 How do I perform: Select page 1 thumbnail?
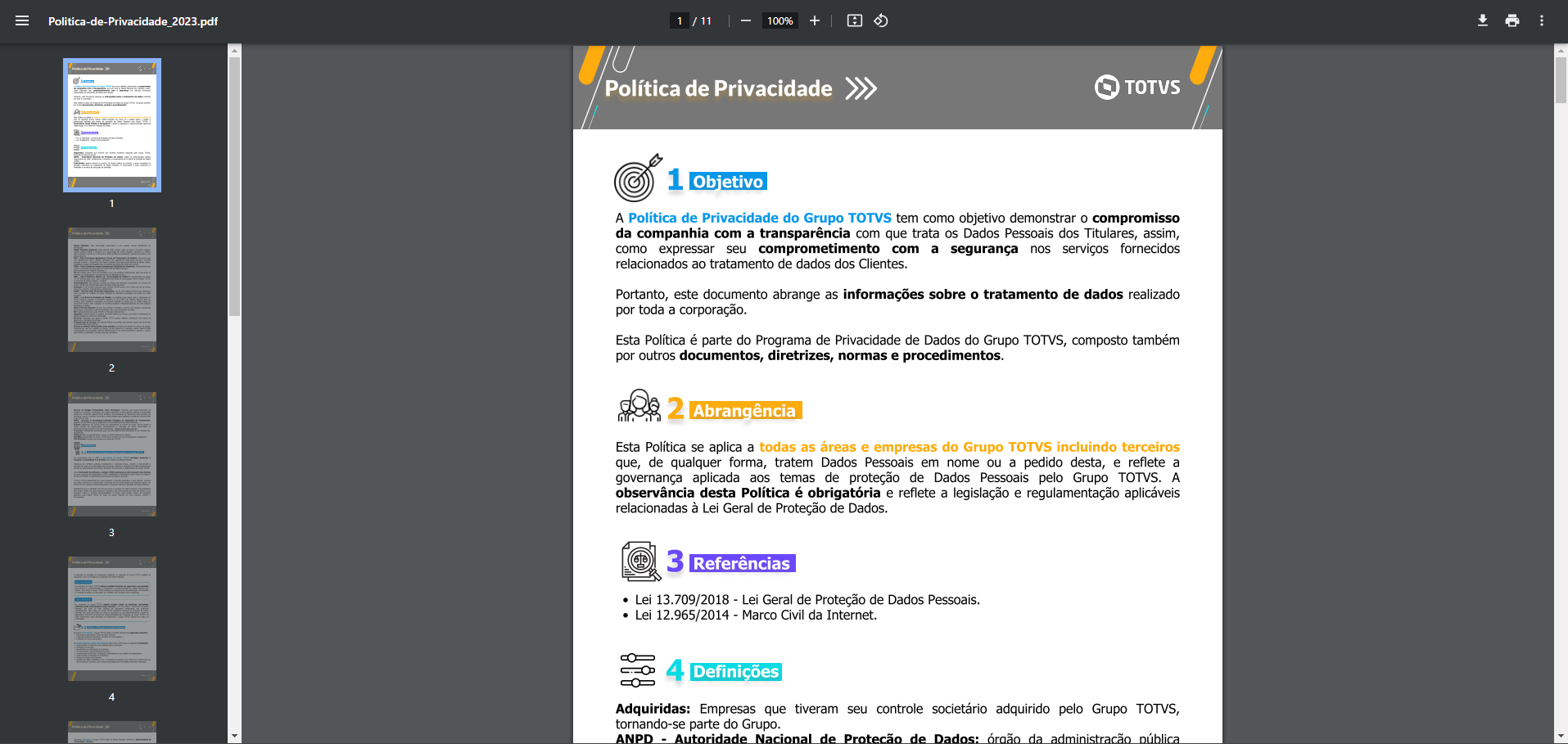click(x=112, y=125)
